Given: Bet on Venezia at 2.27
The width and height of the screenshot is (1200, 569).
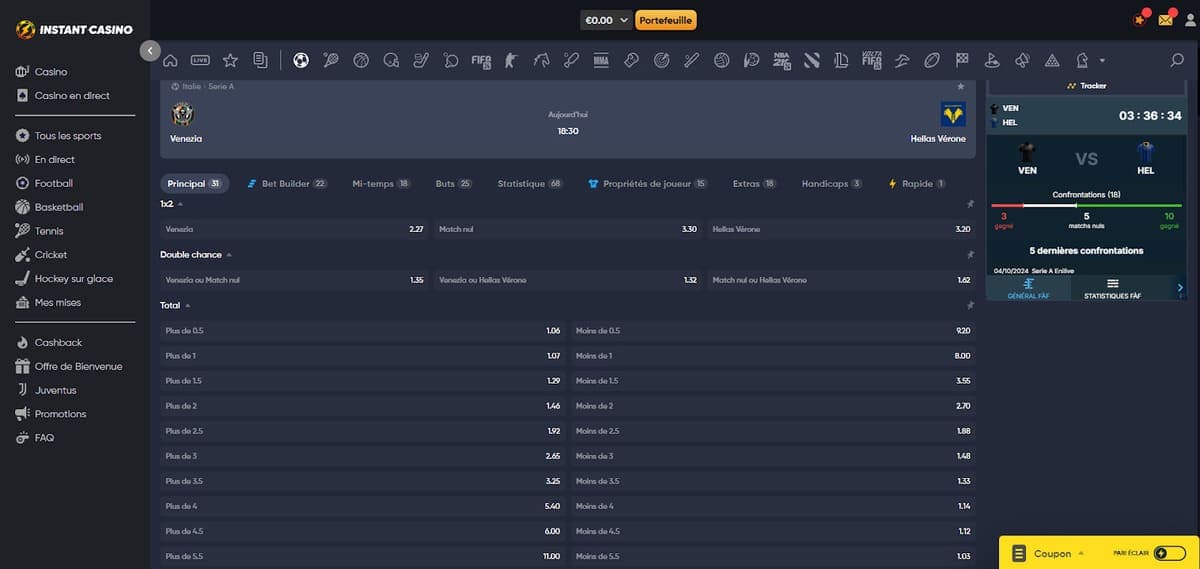Looking at the screenshot, I should [295, 229].
